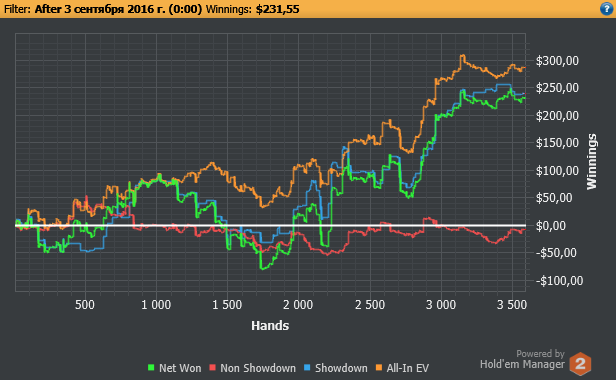Click the $300,00 axis label
616x380 pixels.
pyautogui.click(x=557, y=61)
